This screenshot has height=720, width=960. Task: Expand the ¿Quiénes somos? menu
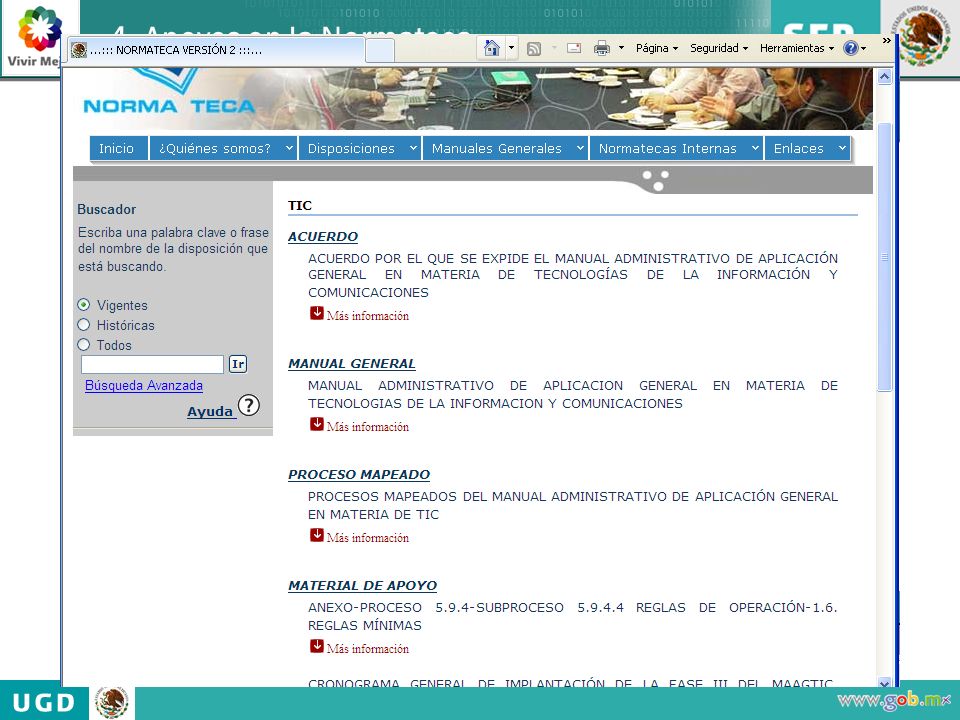[x=223, y=148]
